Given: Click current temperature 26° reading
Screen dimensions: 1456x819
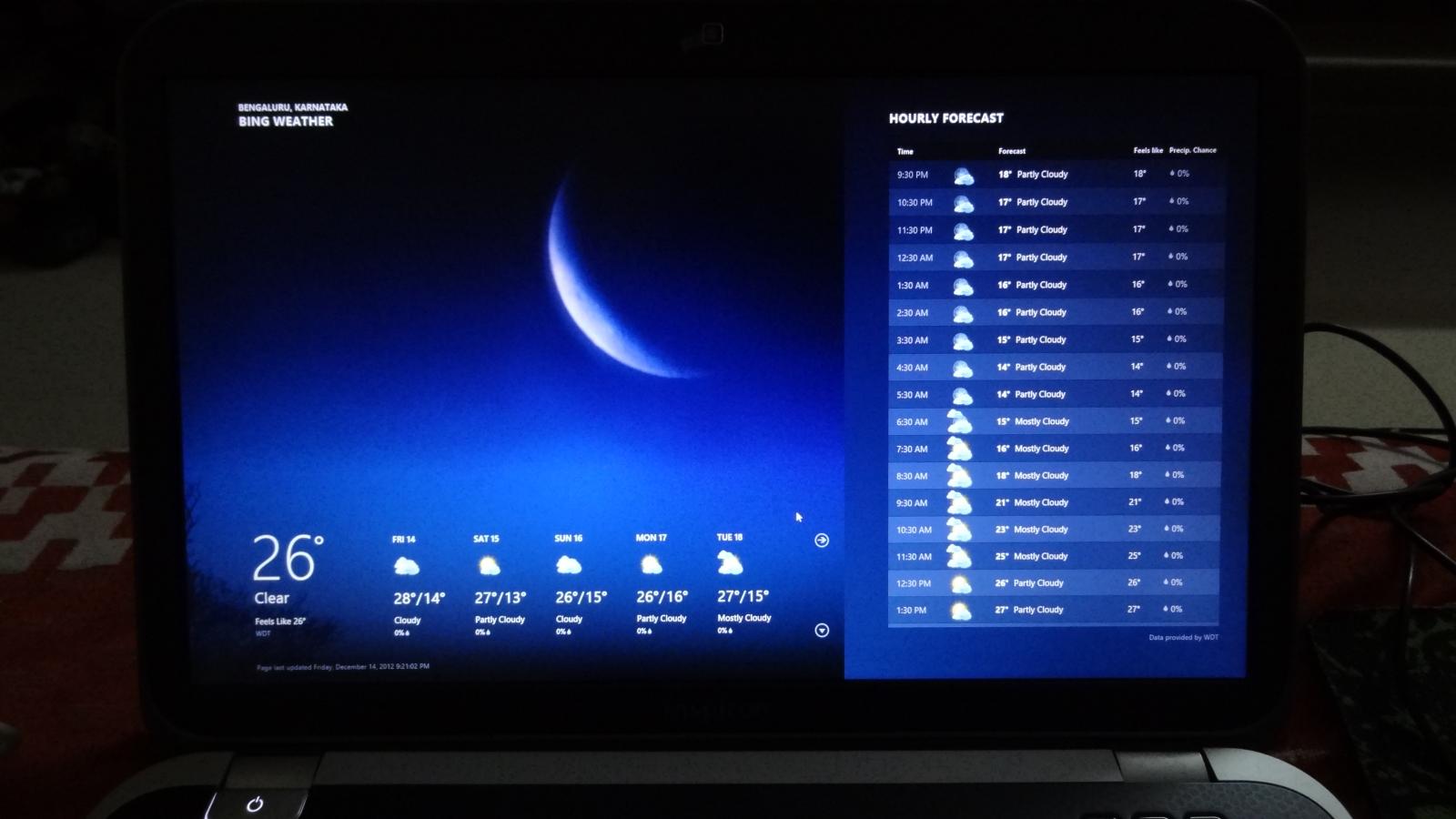Looking at the screenshot, I should pyautogui.click(x=287, y=559).
